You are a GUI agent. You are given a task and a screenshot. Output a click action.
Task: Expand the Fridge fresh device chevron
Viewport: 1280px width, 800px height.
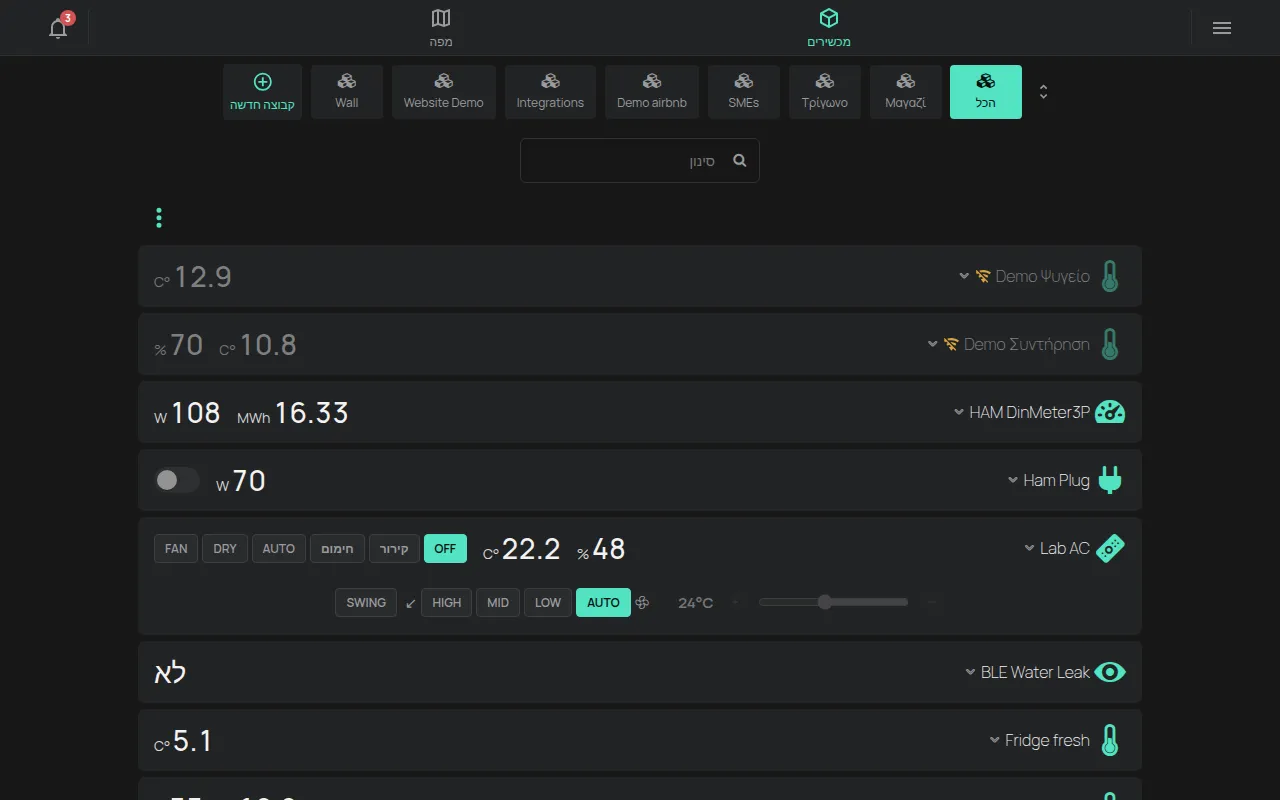[x=995, y=740]
